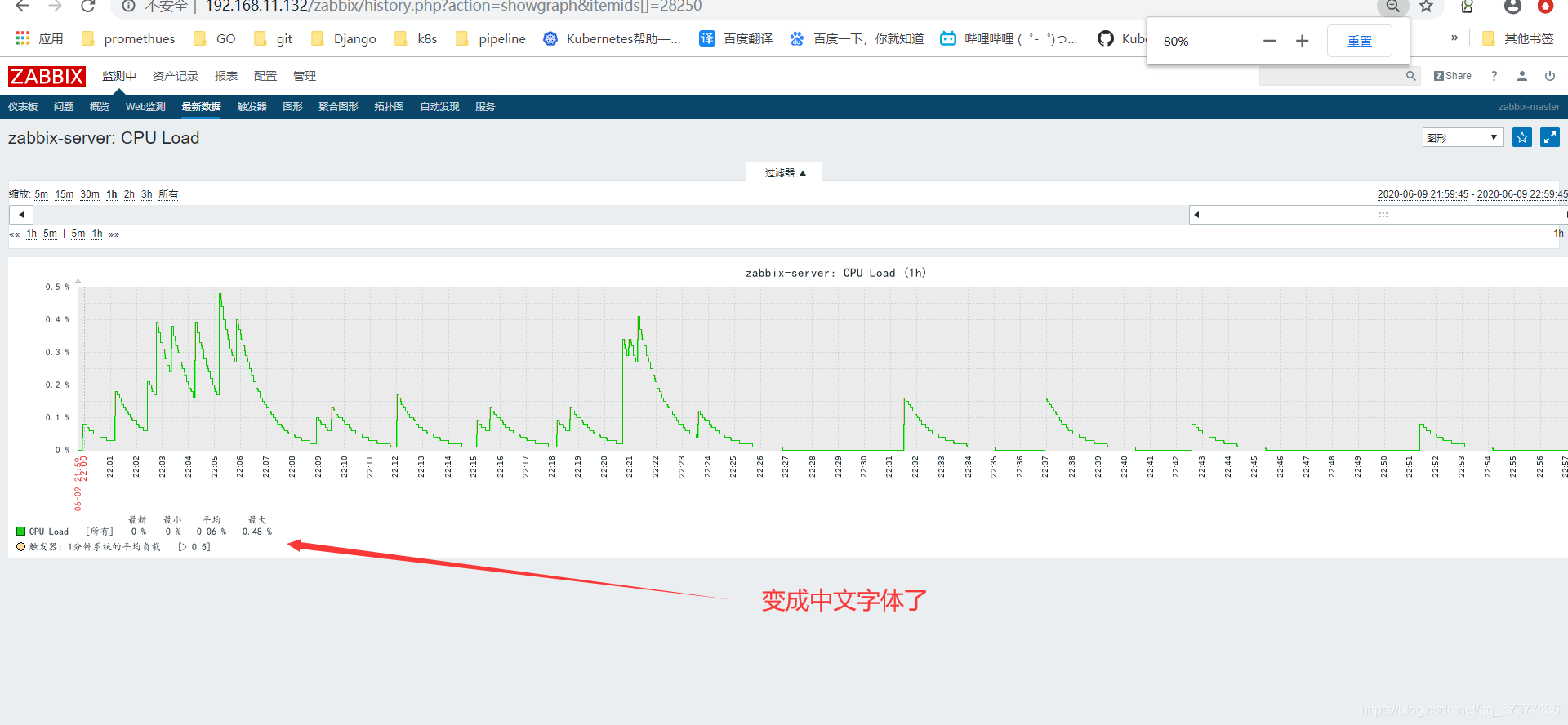
Task: Click the timeline left scroll arrow button
Action: point(21,215)
